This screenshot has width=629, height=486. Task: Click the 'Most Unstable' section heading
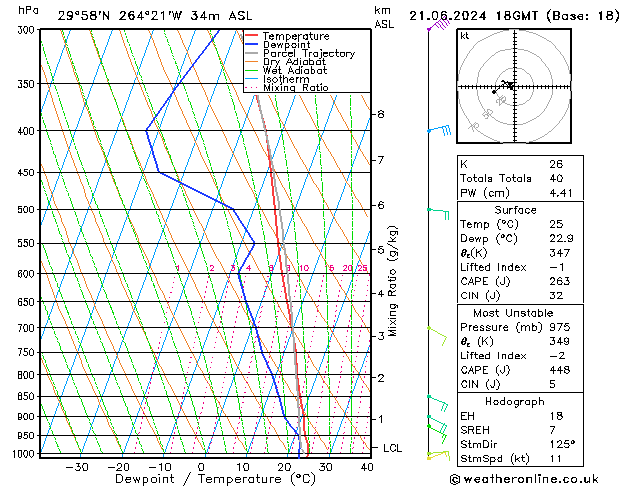coord(513,313)
